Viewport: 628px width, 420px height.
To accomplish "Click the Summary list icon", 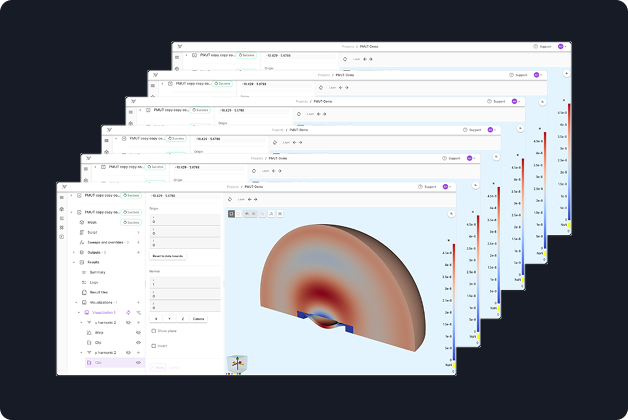I will (x=84, y=272).
